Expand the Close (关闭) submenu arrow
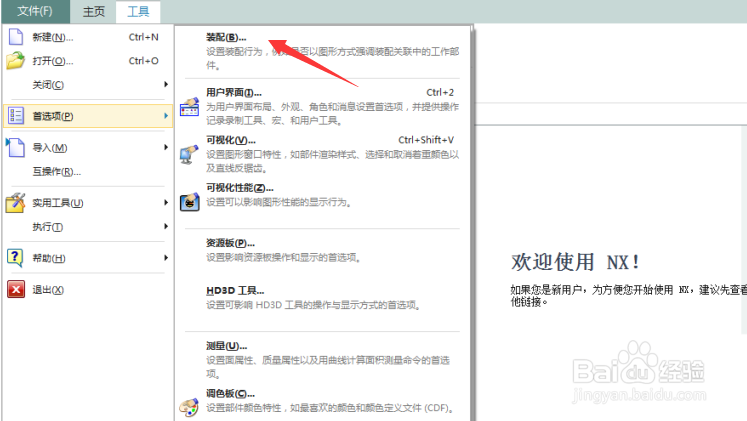 tap(166, 84)
